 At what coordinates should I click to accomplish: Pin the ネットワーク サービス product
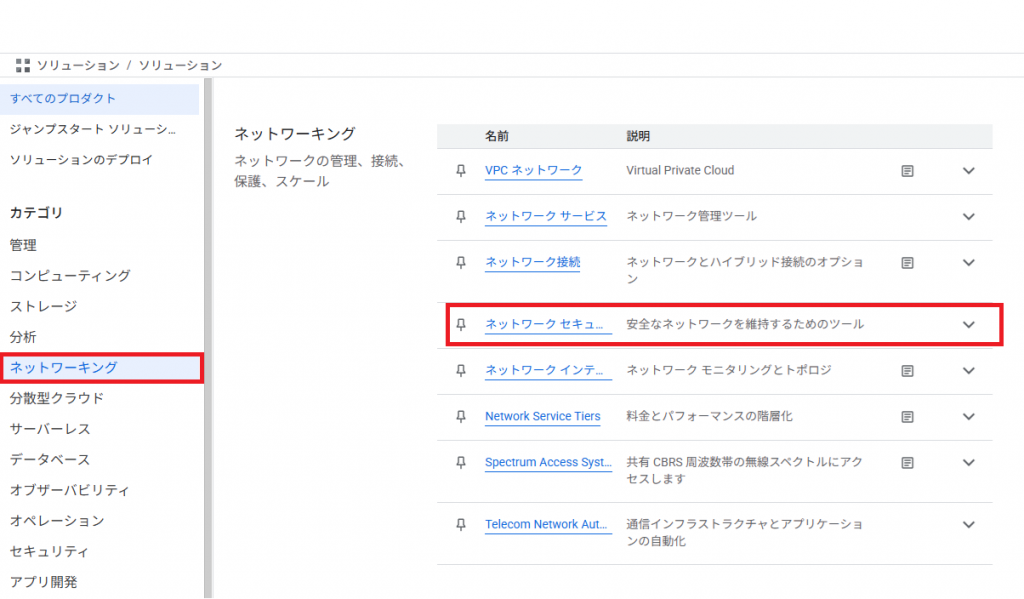tap(461, 216)
